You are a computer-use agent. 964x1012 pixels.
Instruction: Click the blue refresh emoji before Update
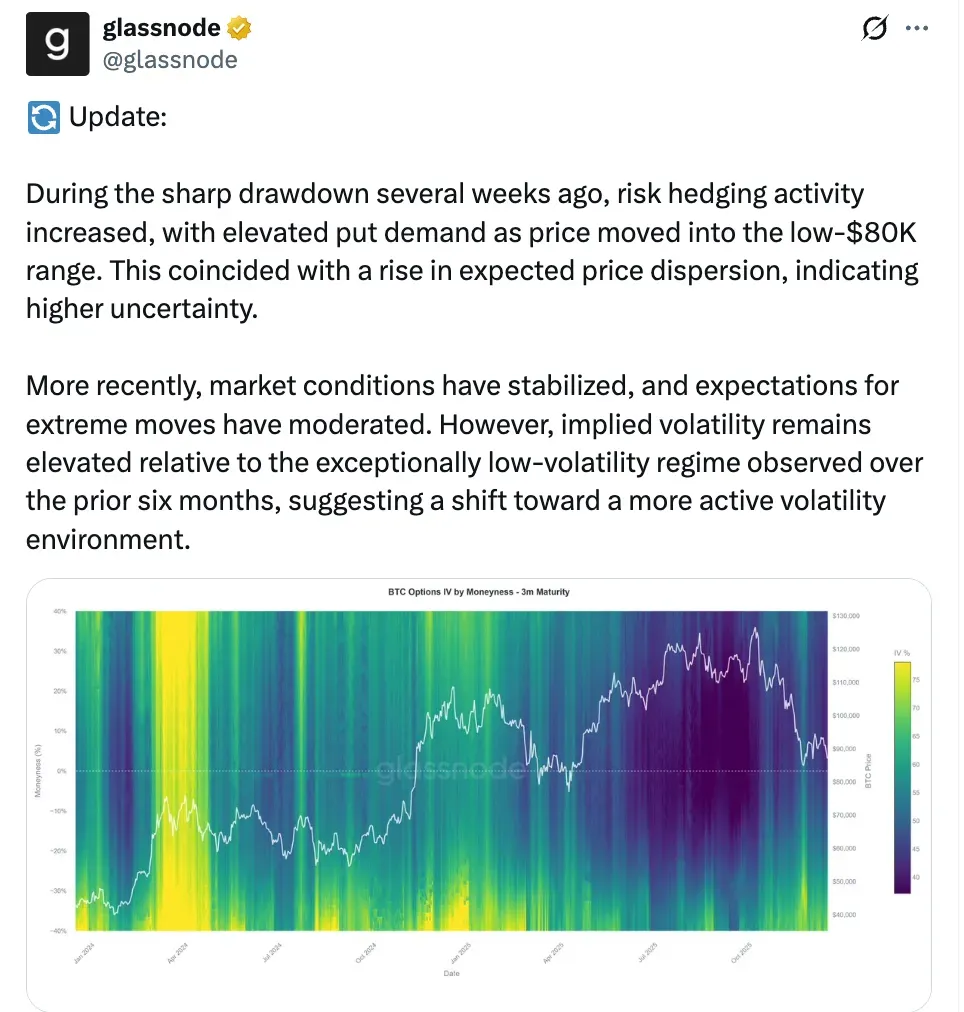pos(44,117)
